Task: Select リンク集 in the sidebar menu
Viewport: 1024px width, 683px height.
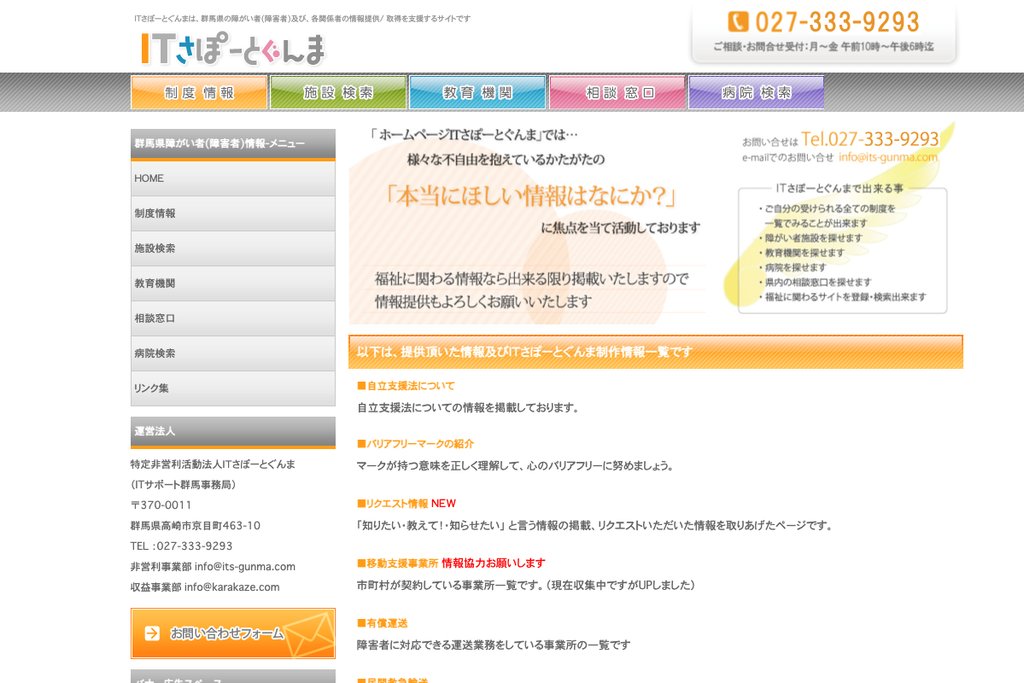Action: pyautogui.click(x=233, y=388)
